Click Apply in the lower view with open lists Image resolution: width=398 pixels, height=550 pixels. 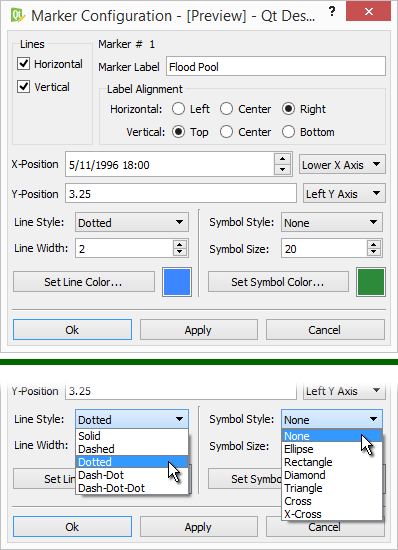[199, 527]
